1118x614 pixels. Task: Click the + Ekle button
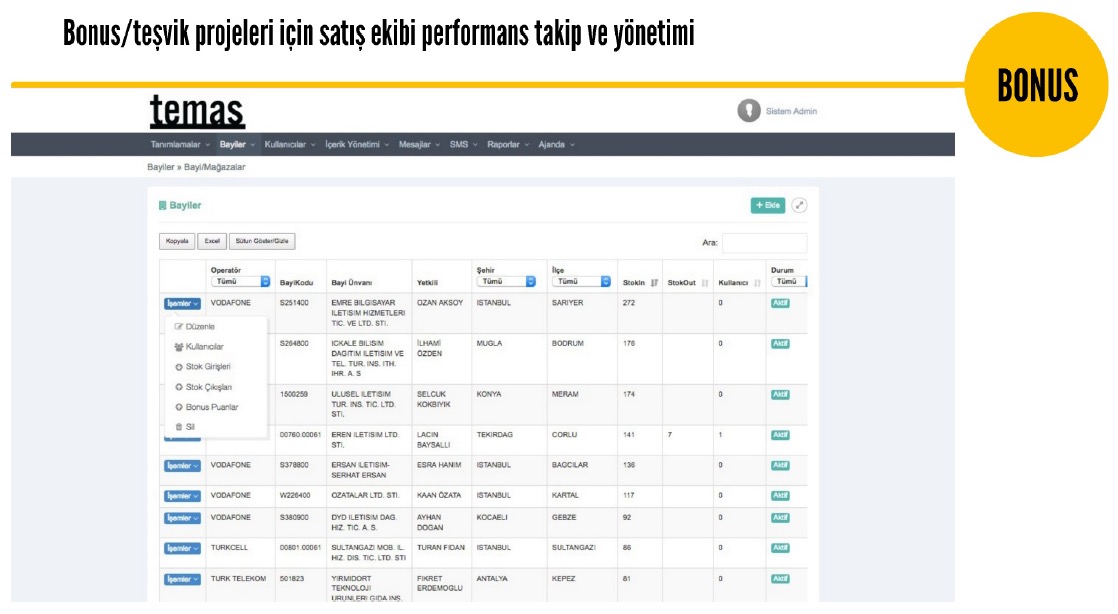[768, 205]
